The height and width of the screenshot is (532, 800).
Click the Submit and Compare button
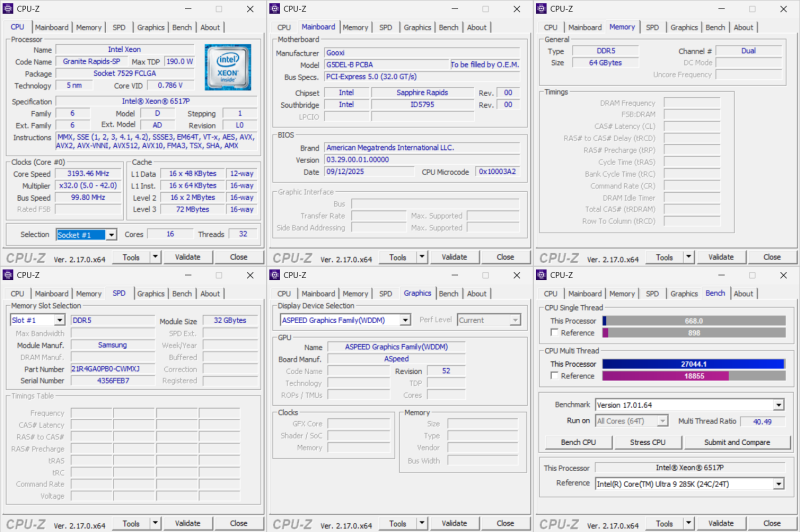pos(736,442)
